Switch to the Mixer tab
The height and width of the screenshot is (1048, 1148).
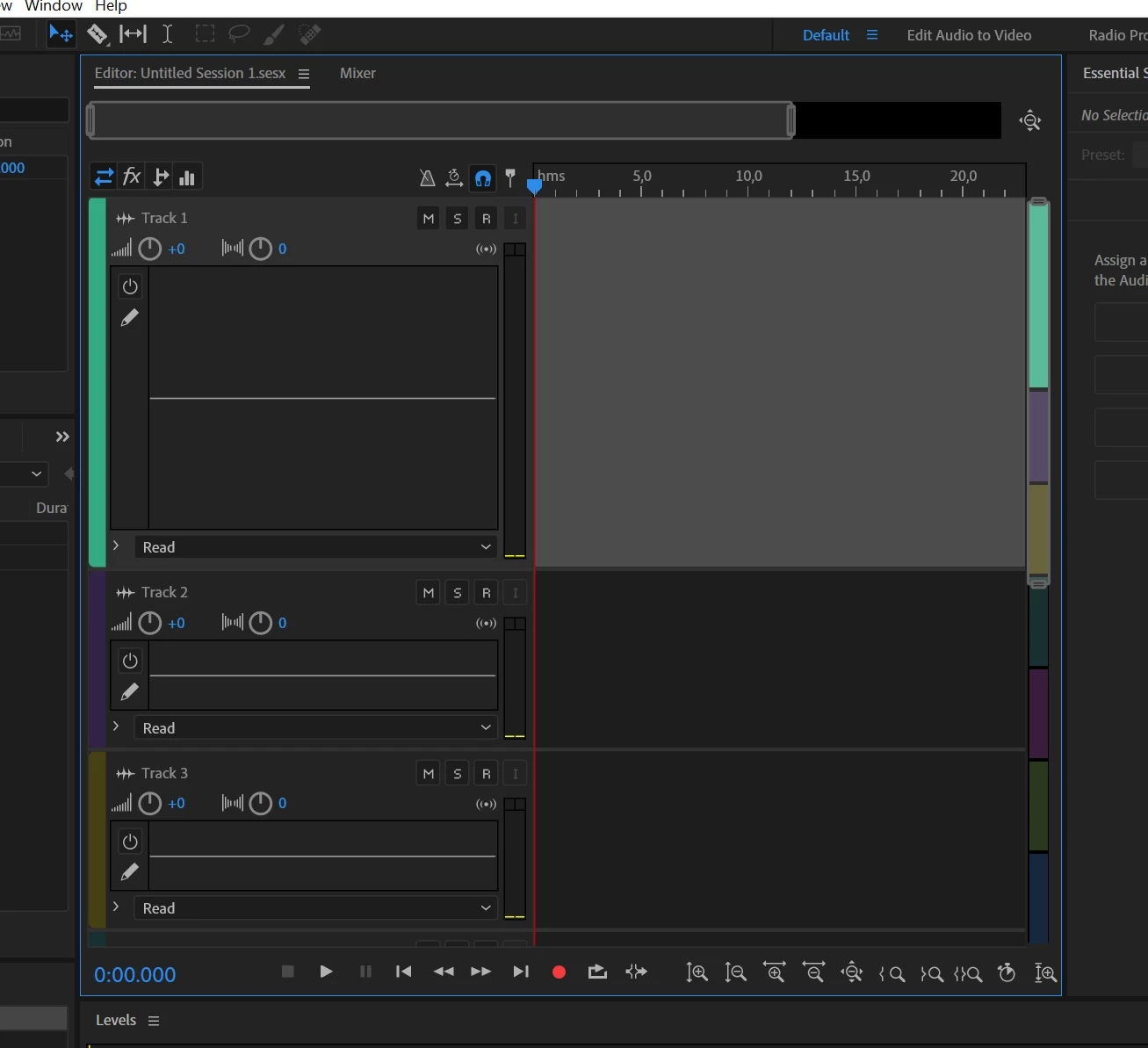[x=357, y=73]
